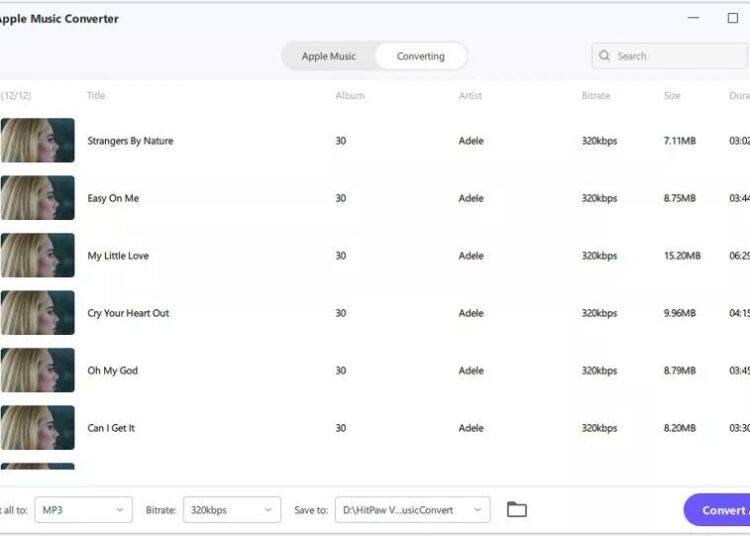750x536 pixels.
Task: Click the search magnifier icon
Action: click(605, 55)
